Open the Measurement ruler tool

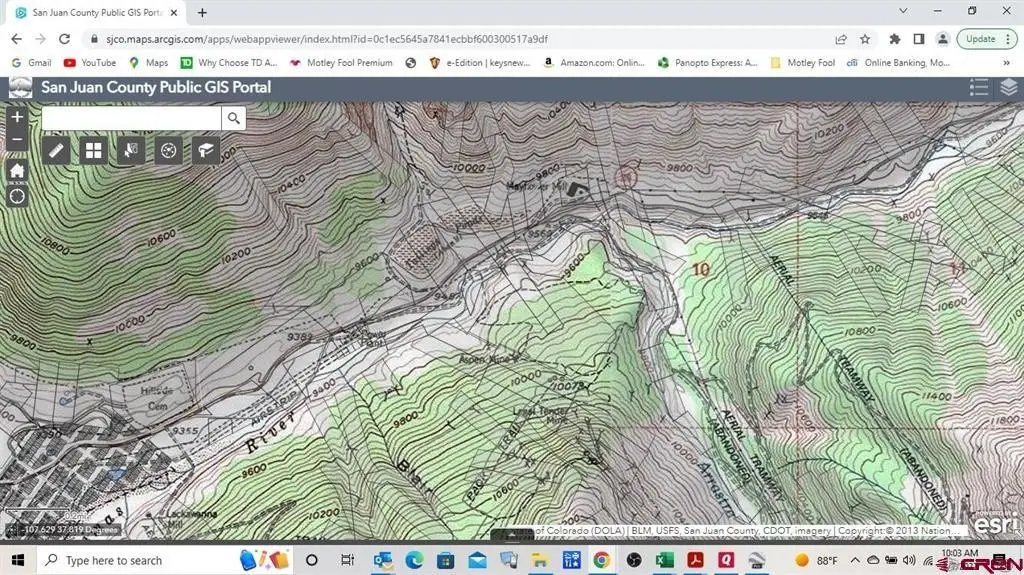(x=56, y=151)
